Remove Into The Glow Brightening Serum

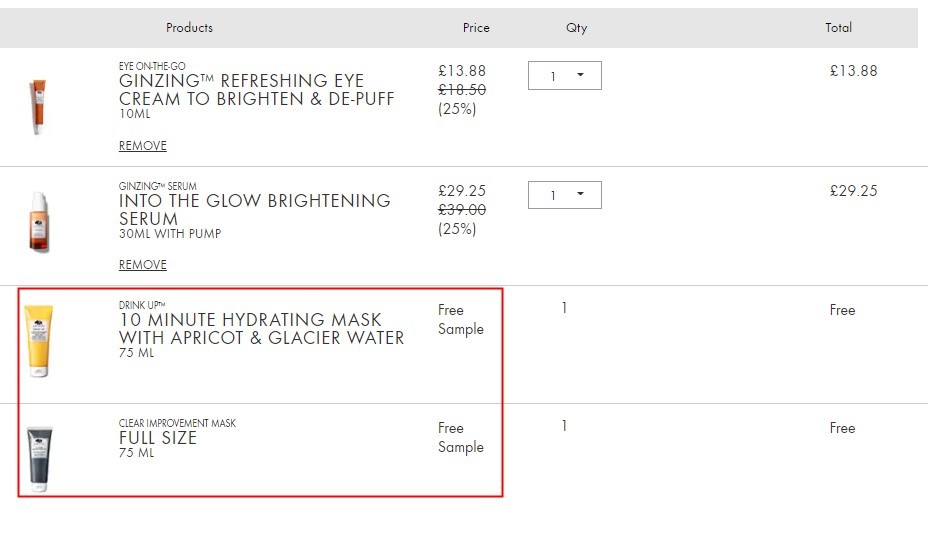[x=143, y=264]
